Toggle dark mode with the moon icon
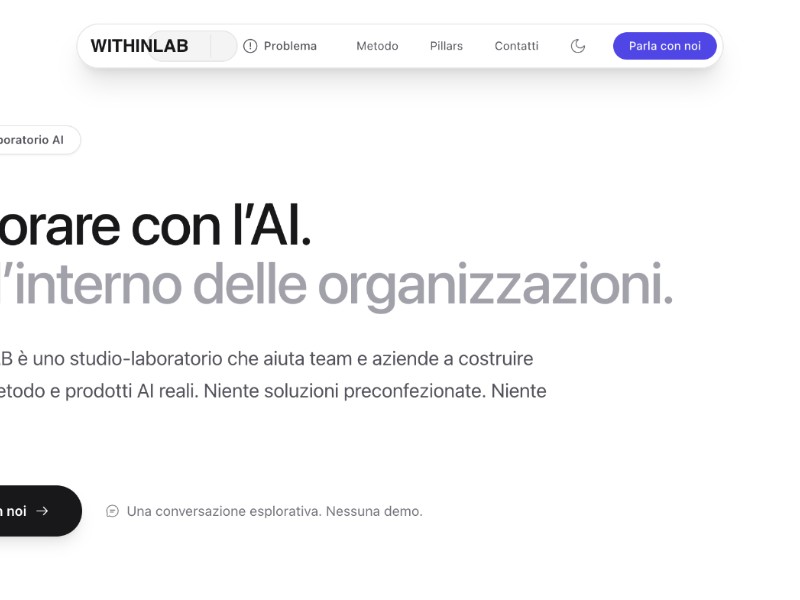 (578, 46)
